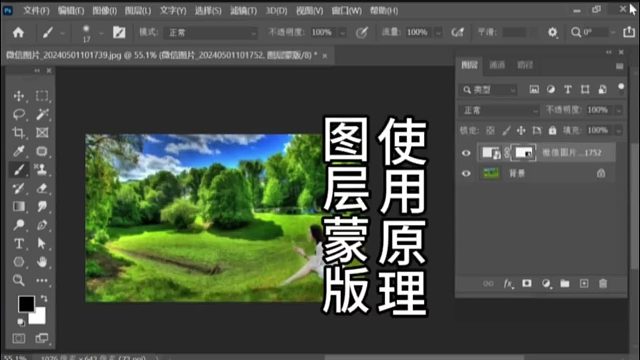Click the search magnifier icon in options bar
The image size is (640, 360).
[576, 32]
